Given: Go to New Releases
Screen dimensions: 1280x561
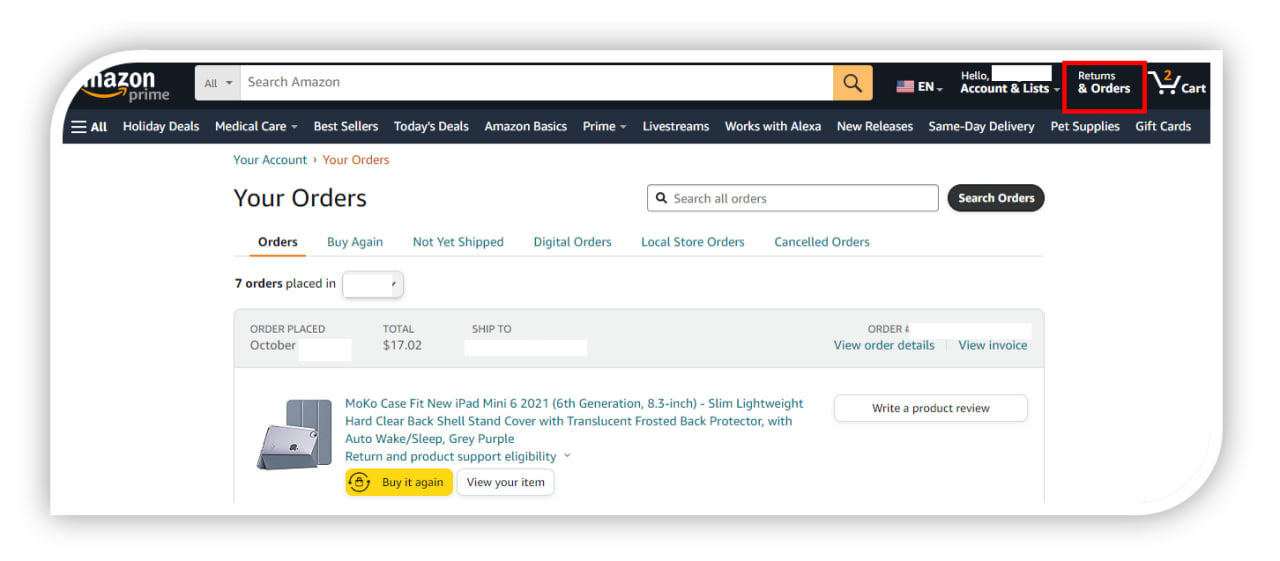Looking at the screenshot, I should 875,127.
